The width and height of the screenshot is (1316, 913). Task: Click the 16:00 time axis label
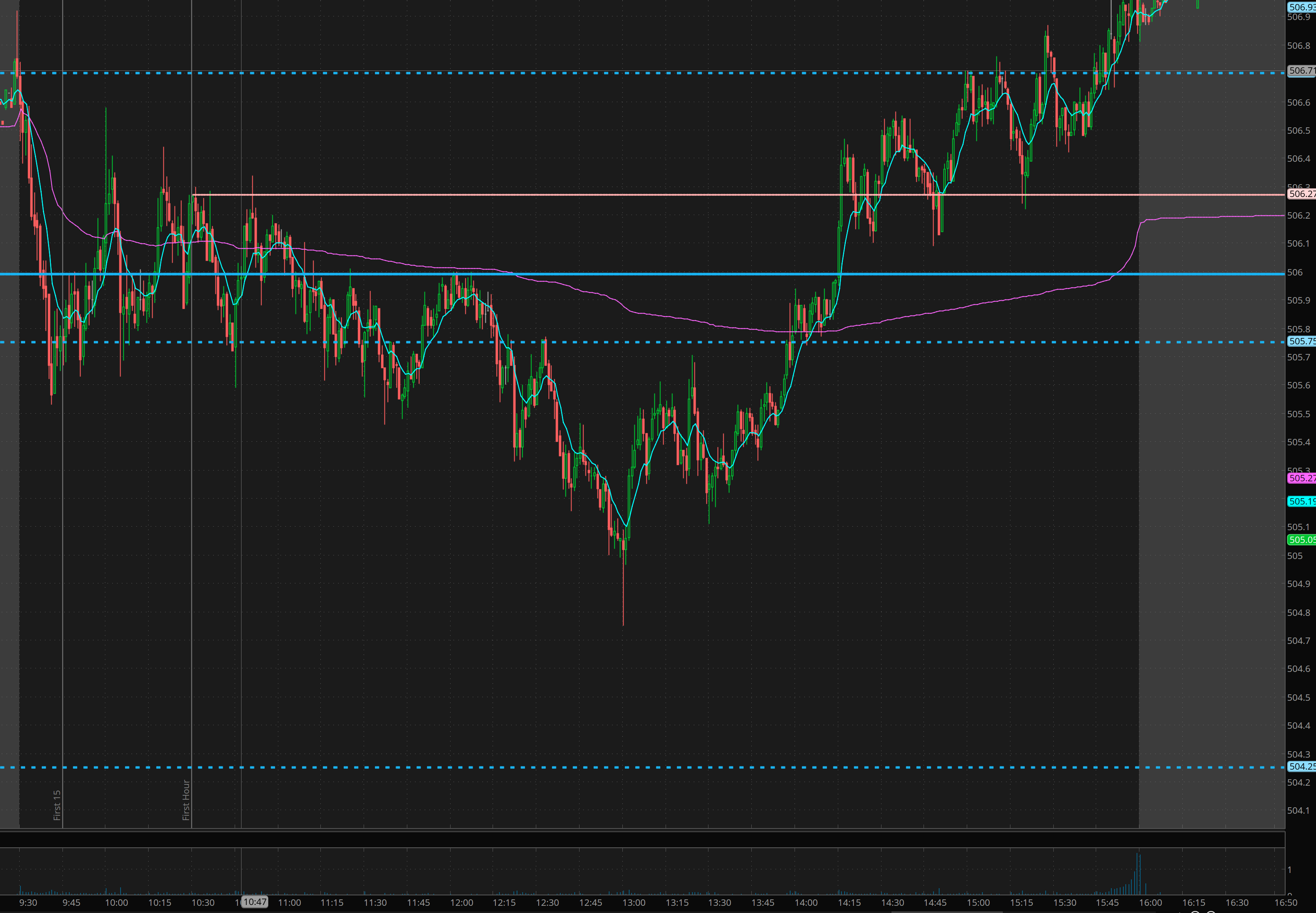tap(1150, 903)
